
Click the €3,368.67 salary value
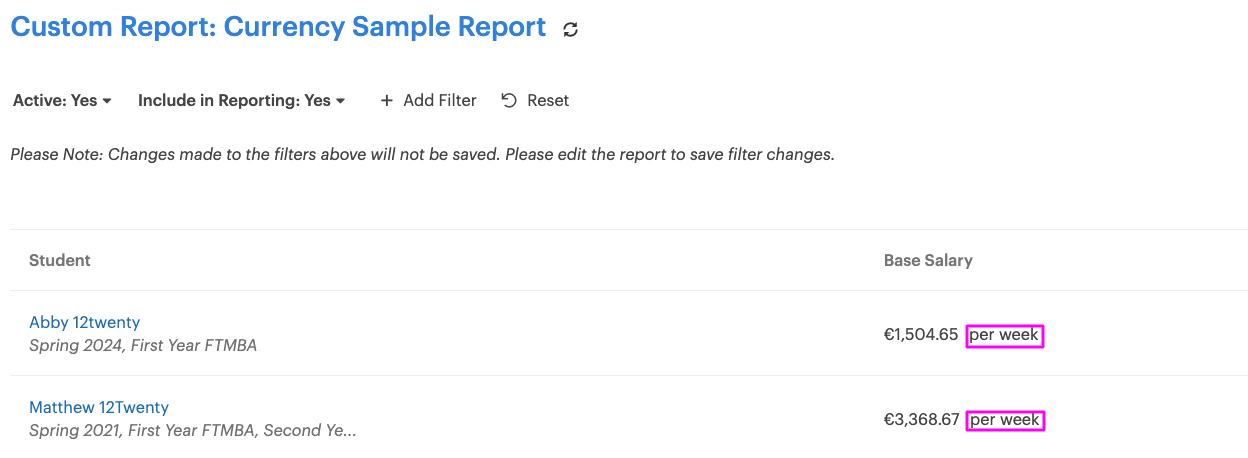pos(922,420)
